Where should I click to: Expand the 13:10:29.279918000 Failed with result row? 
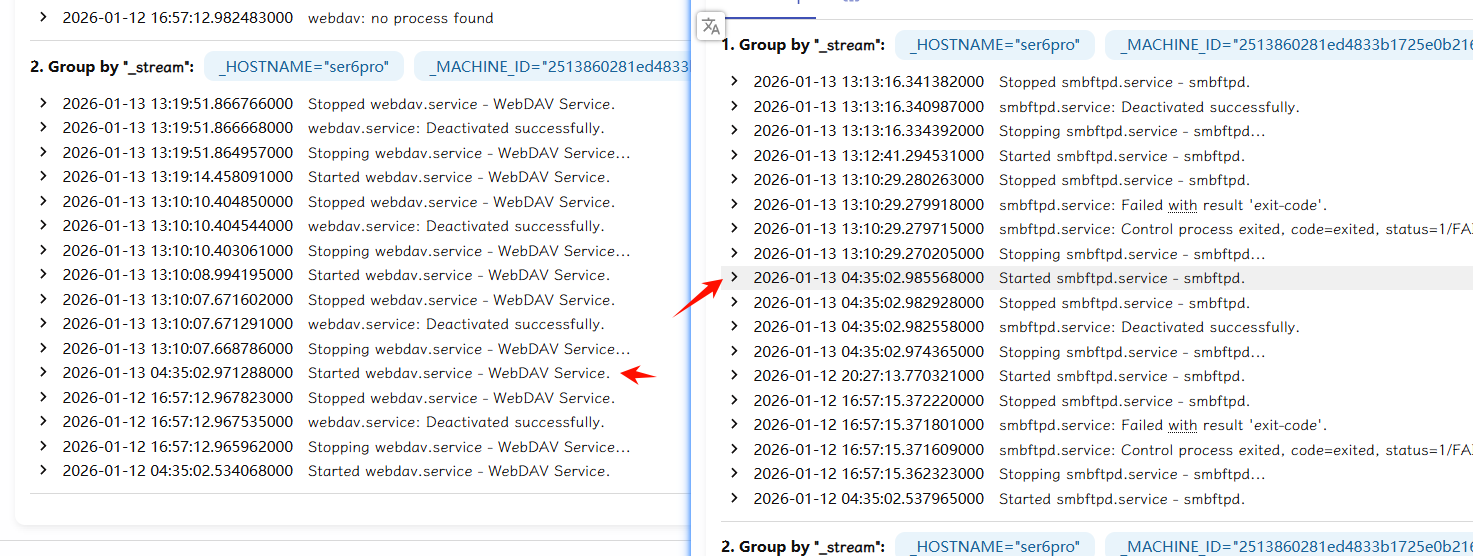tap(734, 205)
